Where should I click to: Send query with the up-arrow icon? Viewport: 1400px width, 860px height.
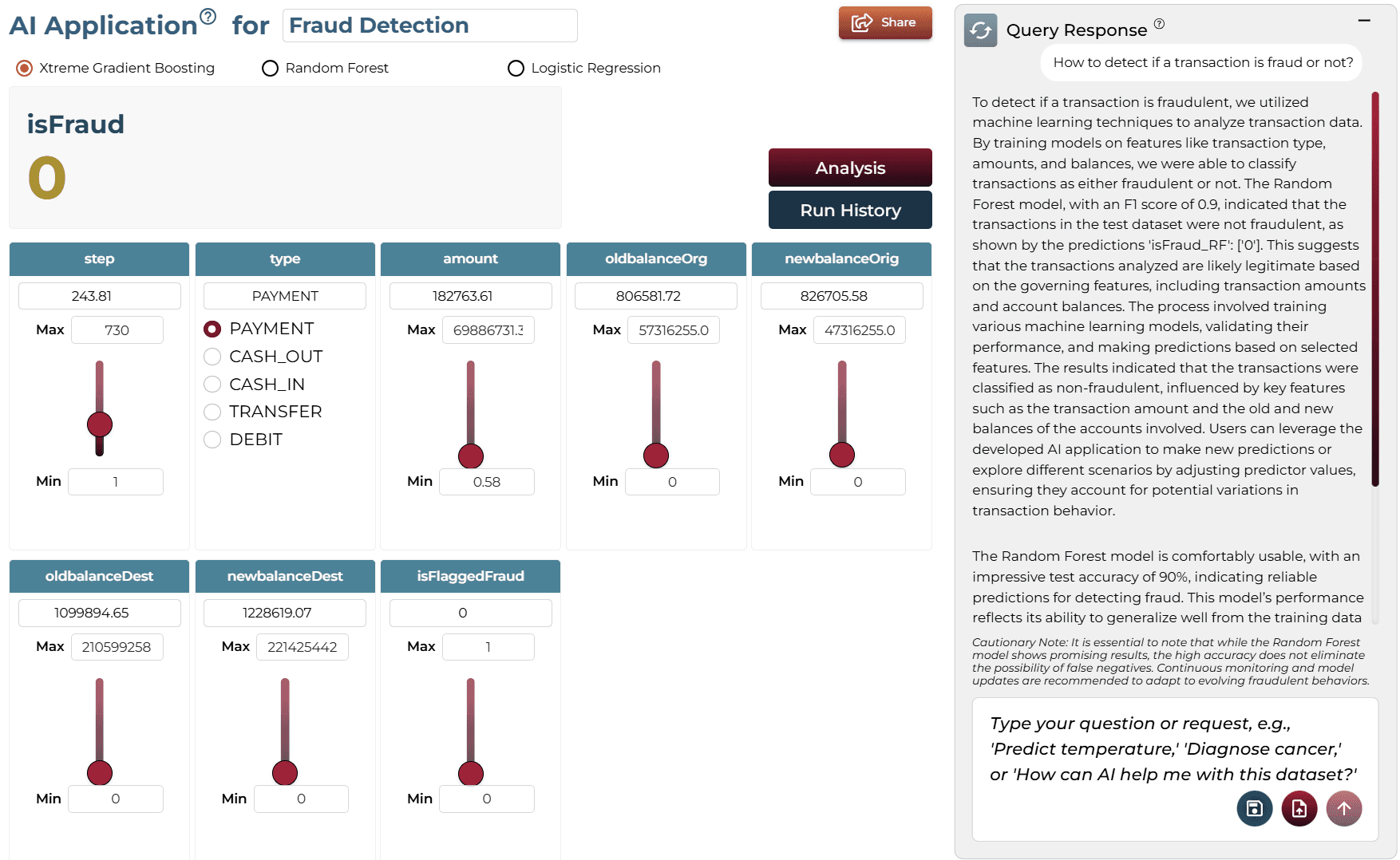pos(1343,808)
